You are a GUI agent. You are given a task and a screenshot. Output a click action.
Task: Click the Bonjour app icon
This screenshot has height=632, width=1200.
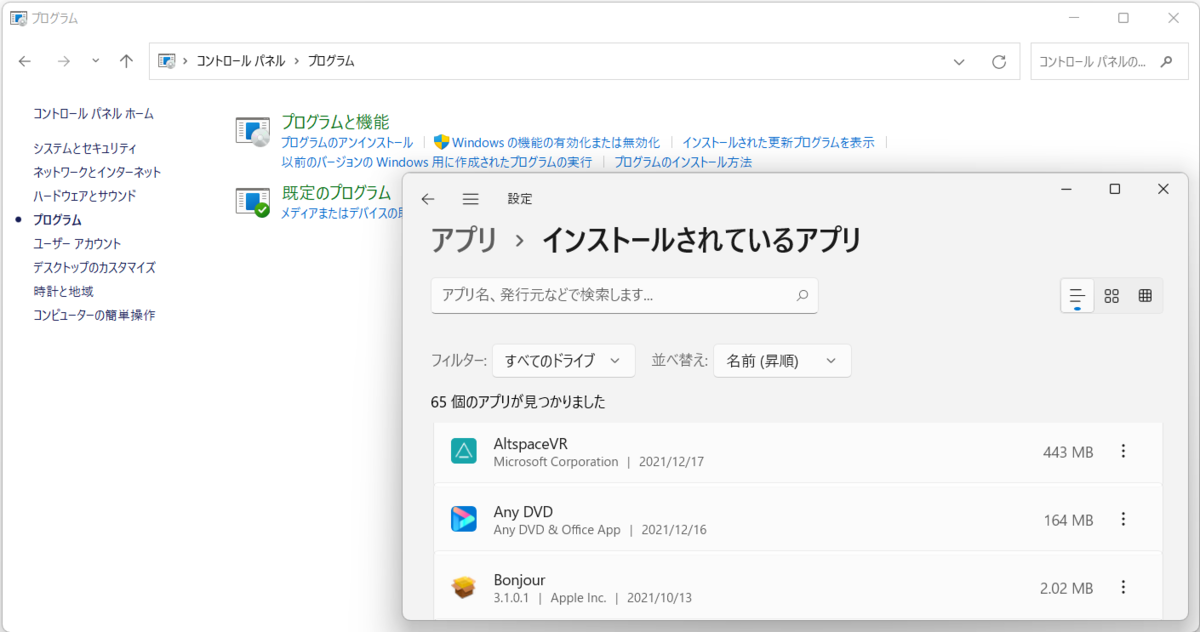coord(464,587)
